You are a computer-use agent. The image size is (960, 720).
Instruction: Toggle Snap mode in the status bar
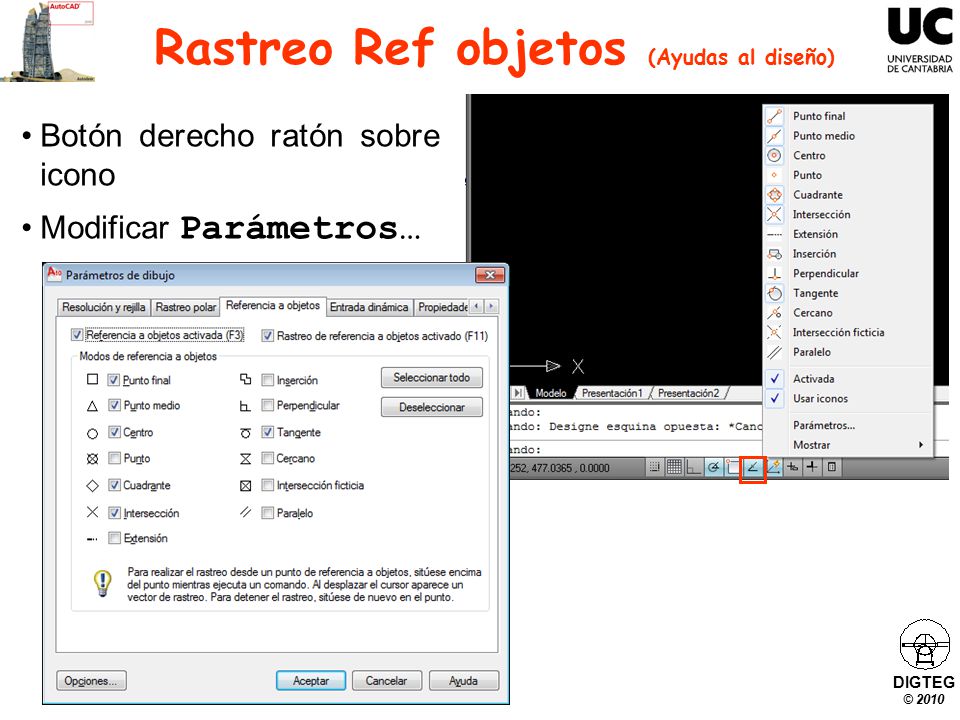pos(654,468)
